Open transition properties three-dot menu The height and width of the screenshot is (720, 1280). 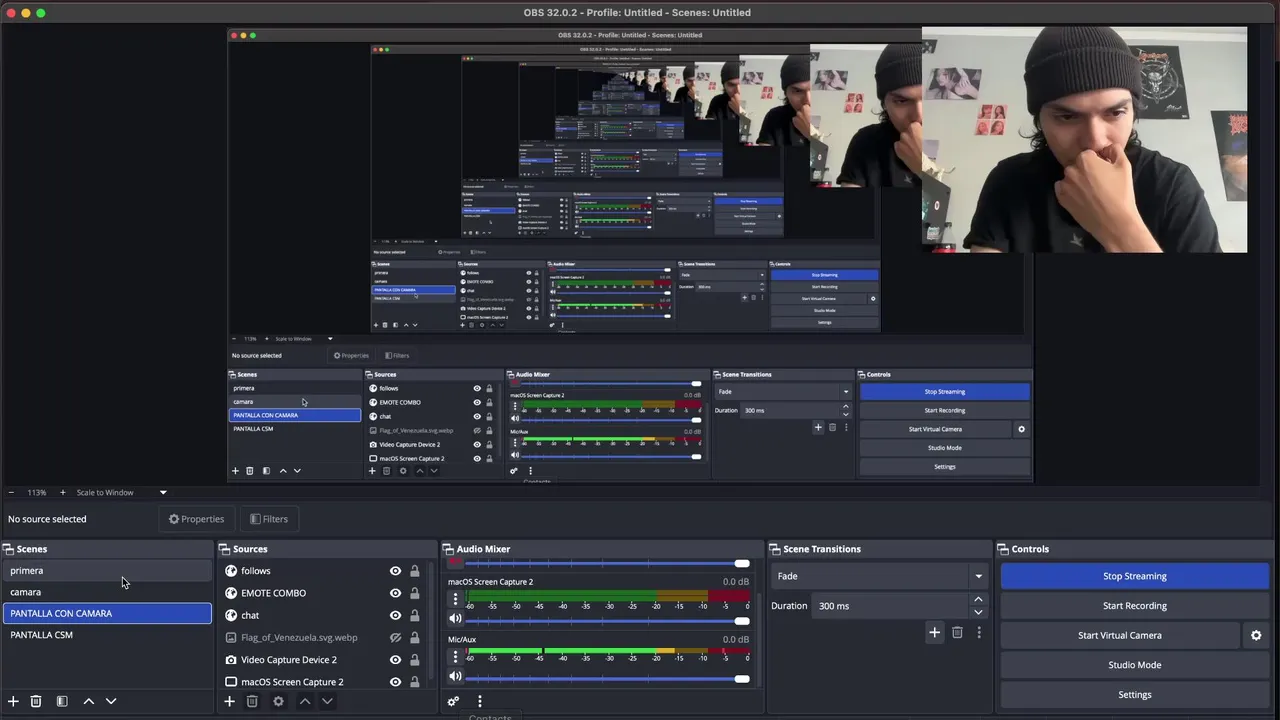tap(979, 632)
